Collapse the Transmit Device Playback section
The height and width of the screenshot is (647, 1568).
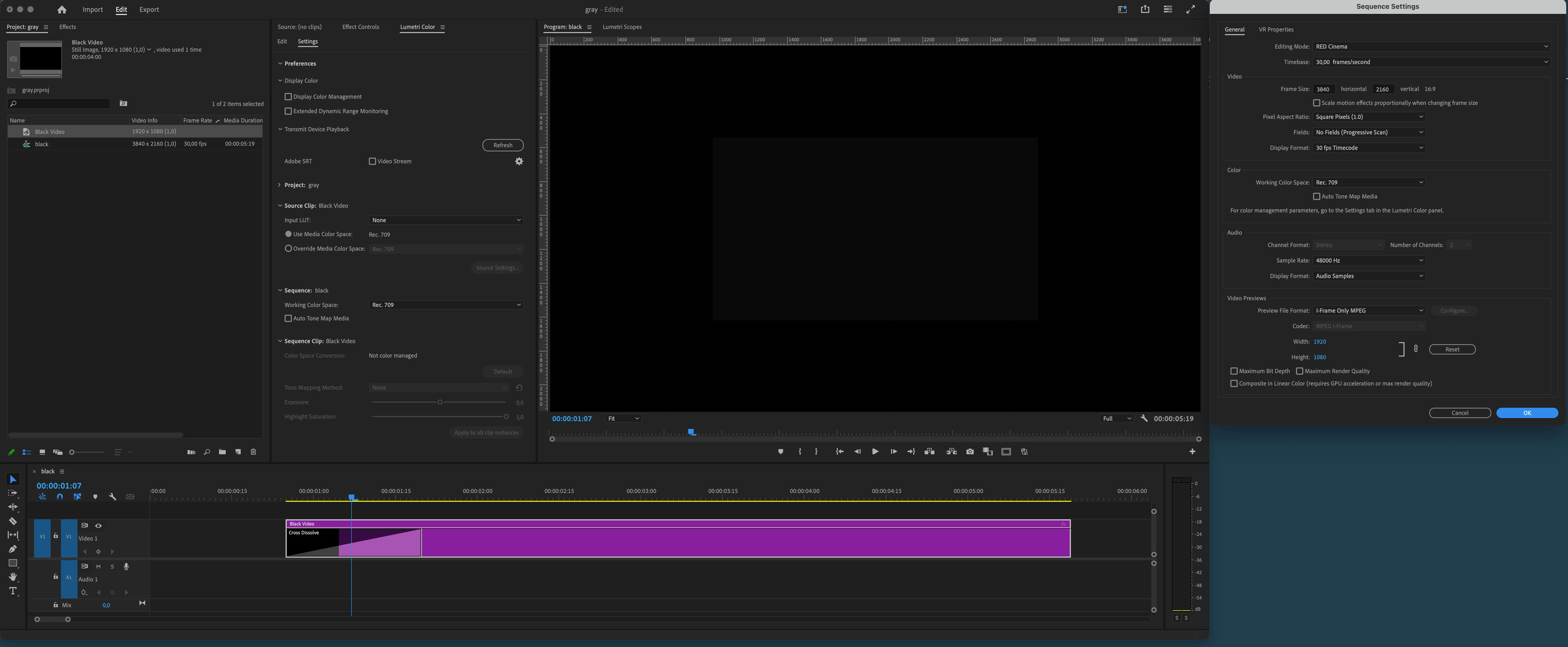[x=280, y=129]
